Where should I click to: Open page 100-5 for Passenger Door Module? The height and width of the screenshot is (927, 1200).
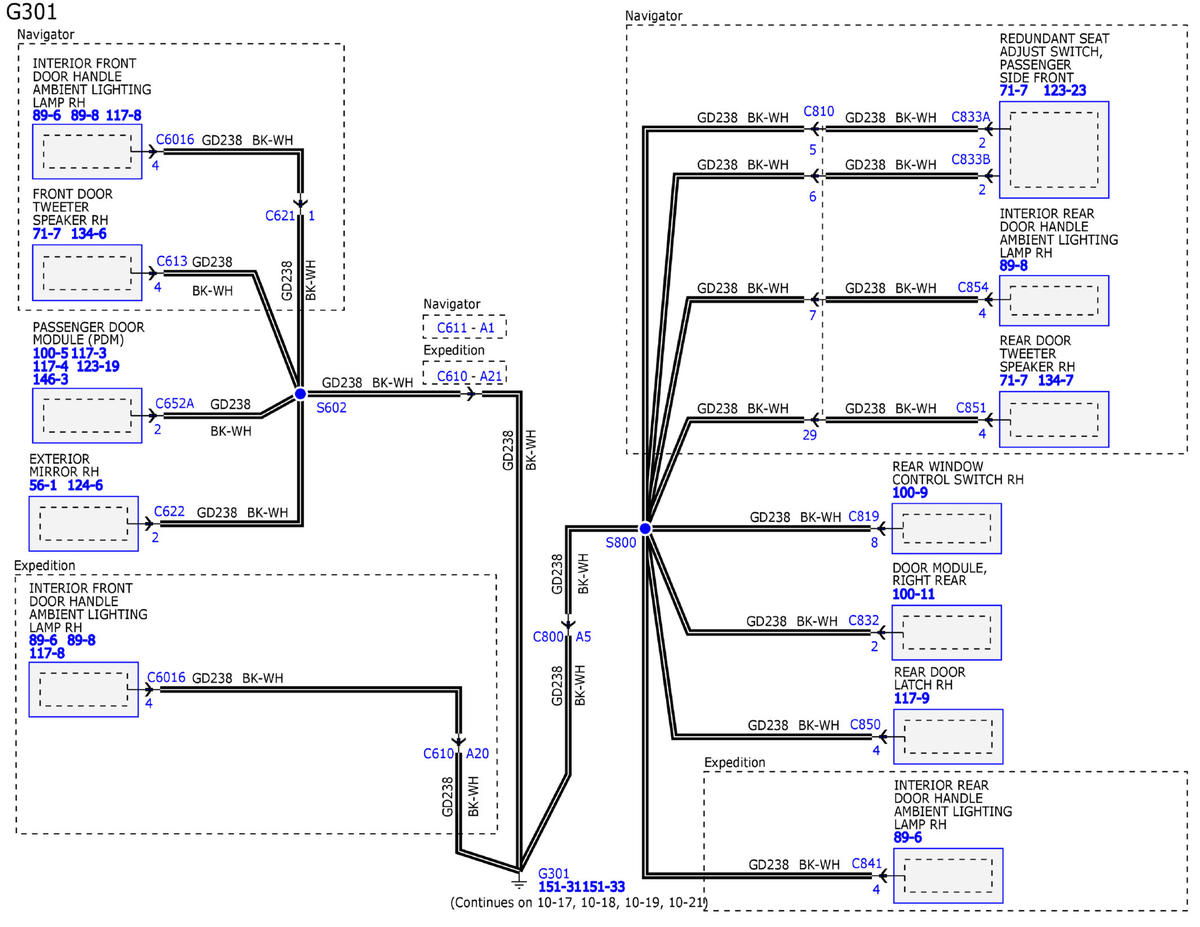(x=49, y=354)
